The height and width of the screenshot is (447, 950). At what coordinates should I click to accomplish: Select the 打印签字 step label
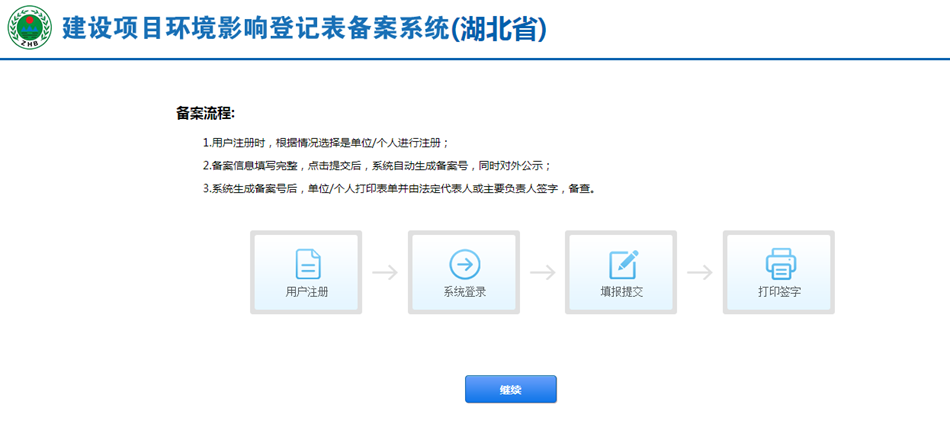pos(779,293)
